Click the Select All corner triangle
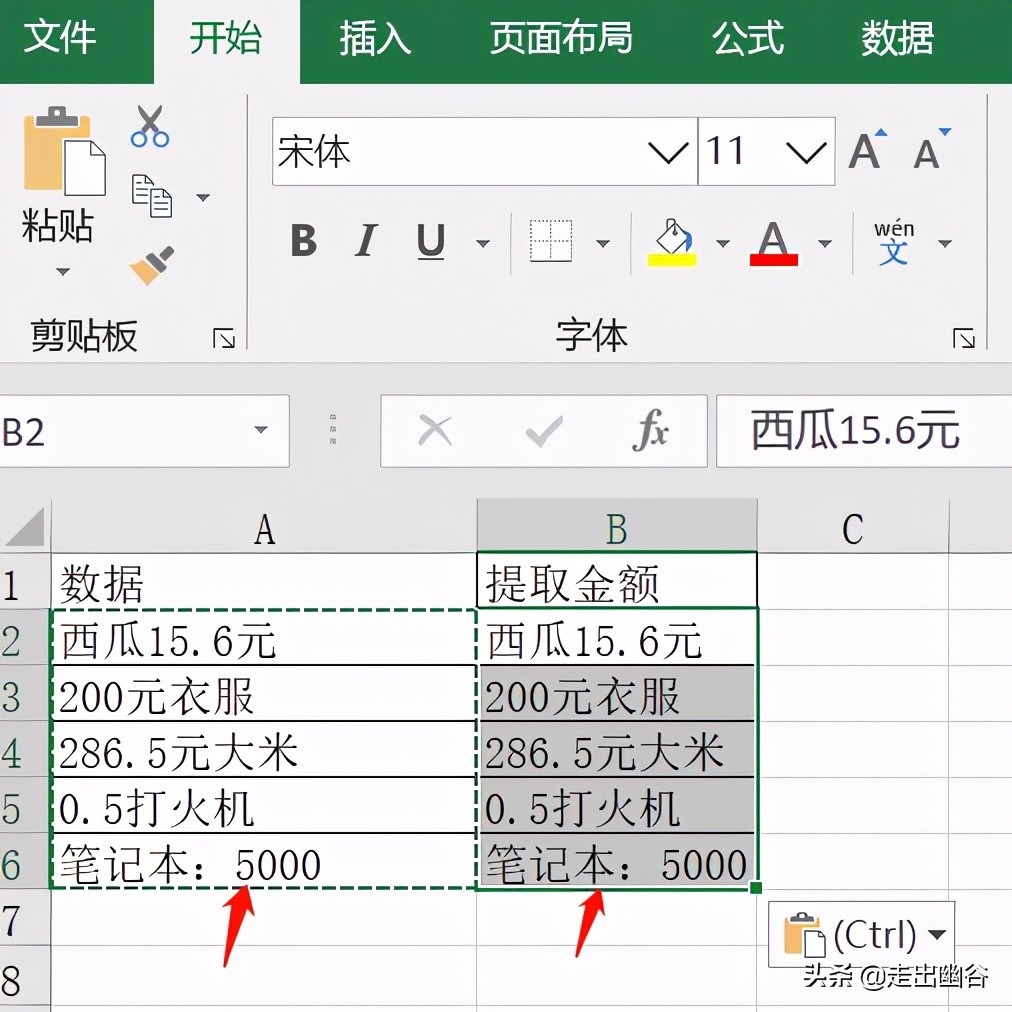 click(25, 528)
